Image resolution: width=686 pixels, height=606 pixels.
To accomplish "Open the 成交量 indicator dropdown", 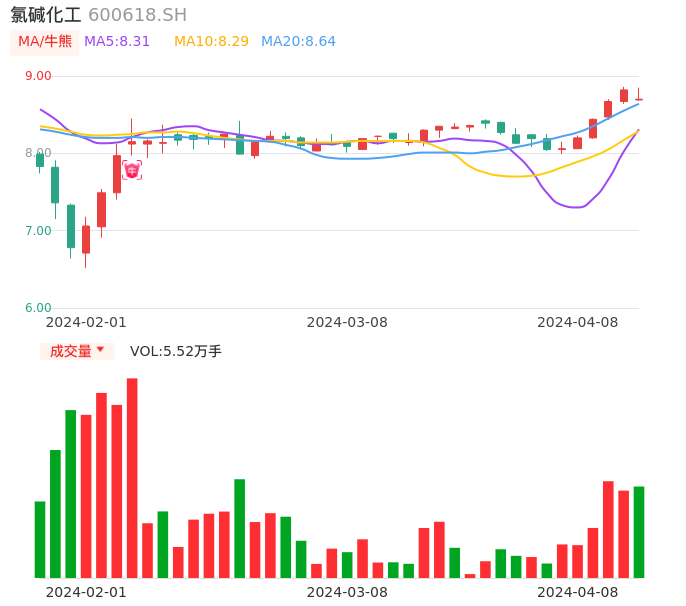I will tap(77, 351).
